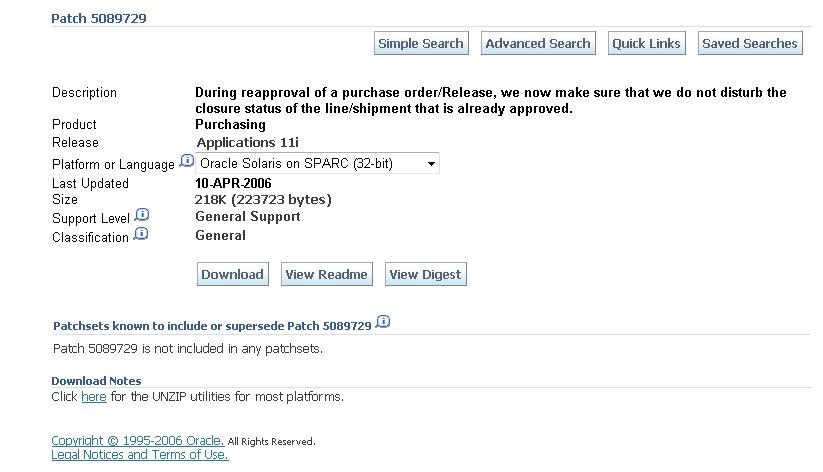Click the Download Notes section heading
Image resolution: width=823 pixels, height=472 pixels.
pos(97,381)
